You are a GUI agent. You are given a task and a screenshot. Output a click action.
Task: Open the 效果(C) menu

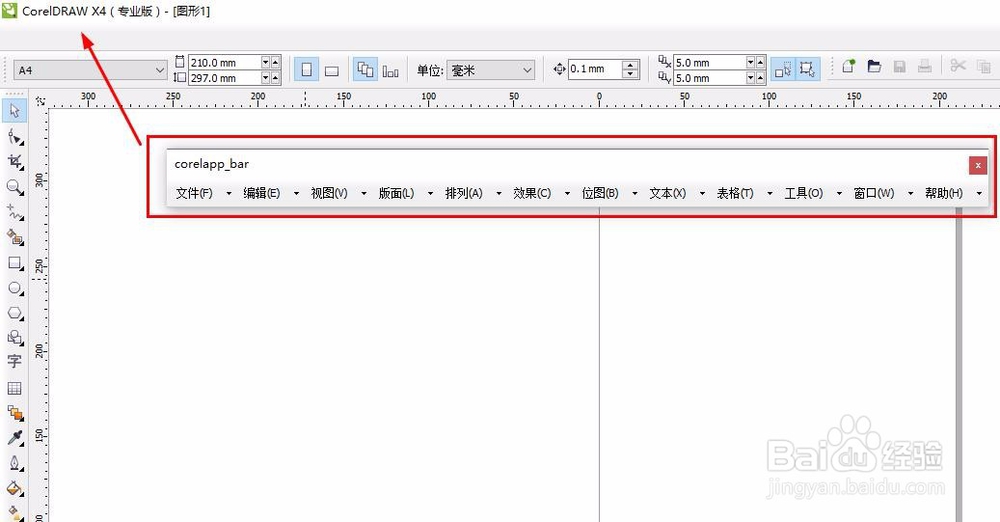[532, 193]
